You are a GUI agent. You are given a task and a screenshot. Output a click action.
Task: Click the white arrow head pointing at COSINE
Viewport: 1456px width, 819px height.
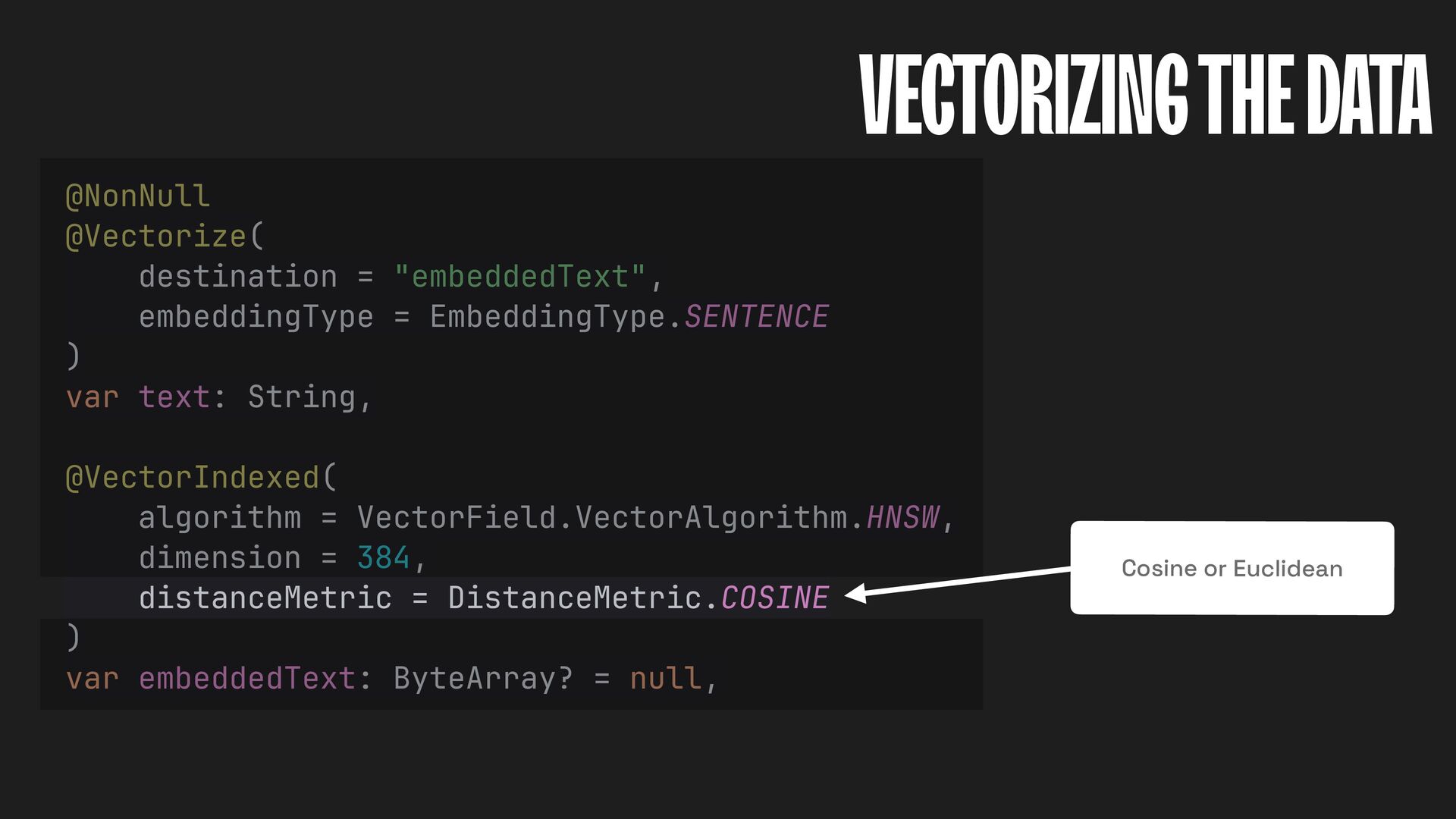857,593
